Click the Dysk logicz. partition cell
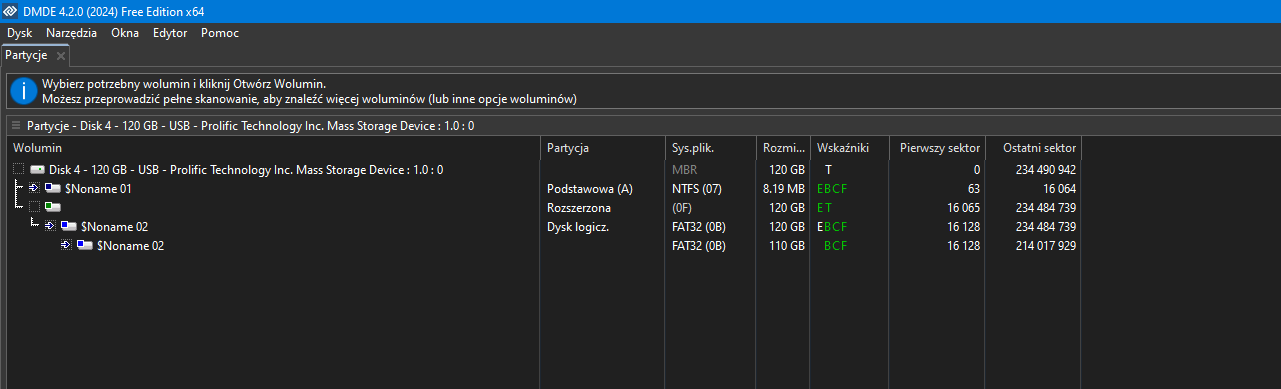Image resolution: width=1281 pixels, height=389 pixels. [x=578, y=227]
